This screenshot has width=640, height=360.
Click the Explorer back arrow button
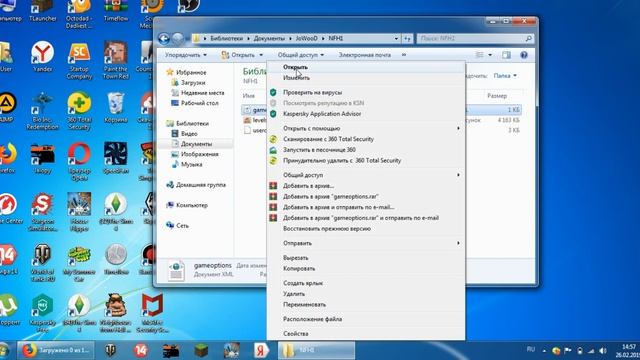pos(164,38)
